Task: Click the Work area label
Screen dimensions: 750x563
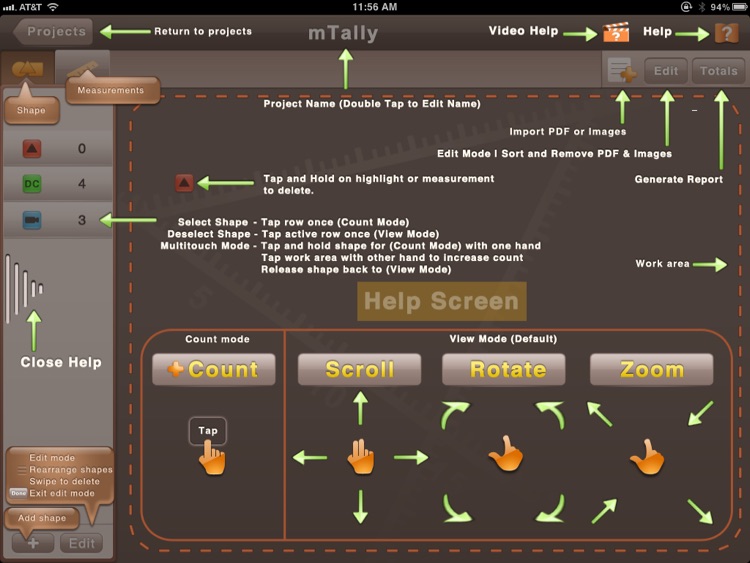Action: (662, 264)
